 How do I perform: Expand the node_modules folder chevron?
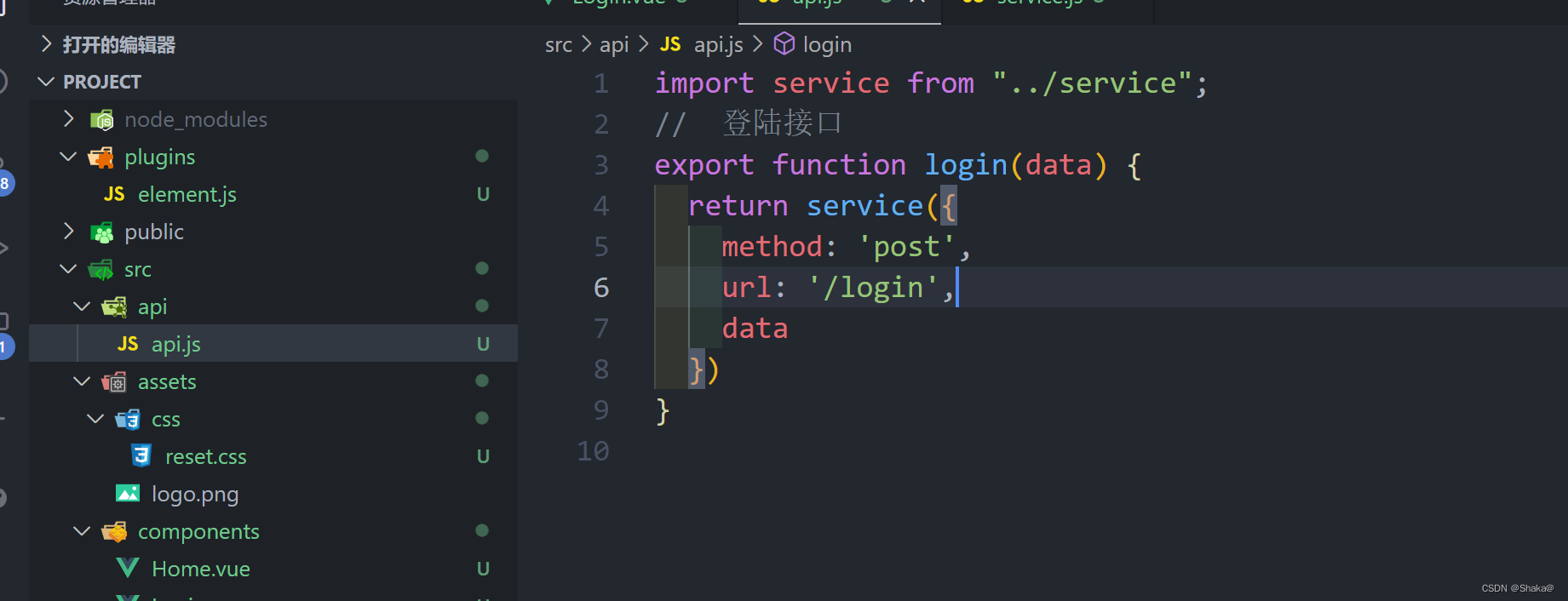click(x=69, y=119)
